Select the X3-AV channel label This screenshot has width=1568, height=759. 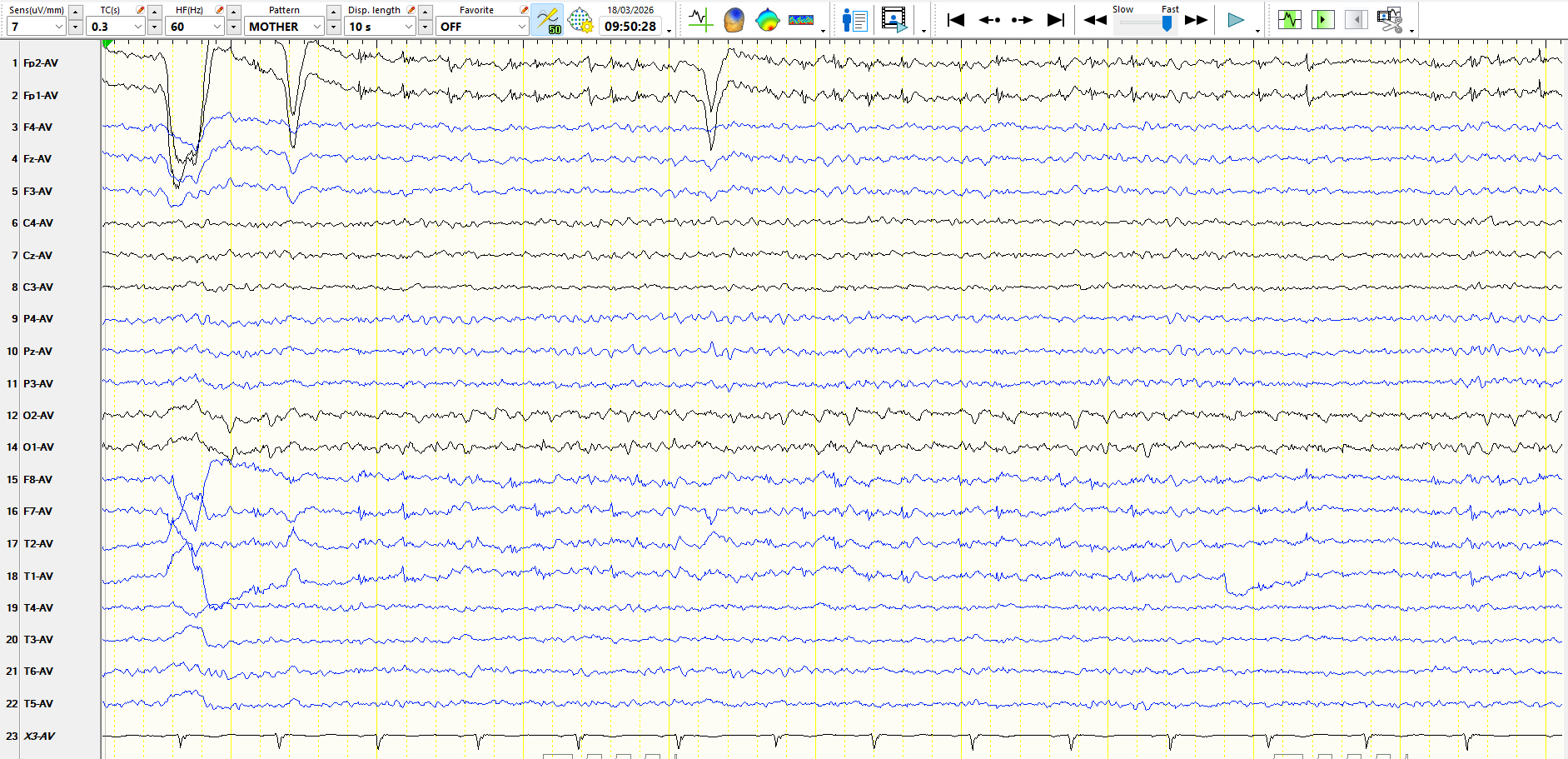click(x=39, y=737)
